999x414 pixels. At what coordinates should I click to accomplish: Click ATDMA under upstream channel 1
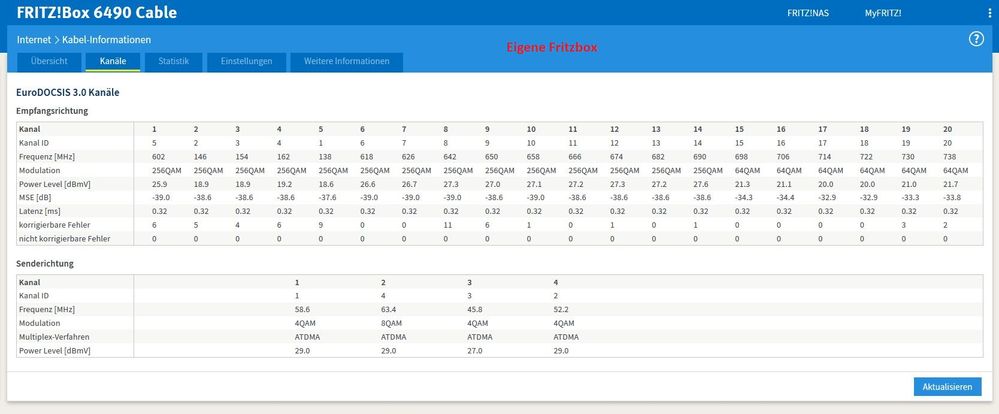[307, 337]
